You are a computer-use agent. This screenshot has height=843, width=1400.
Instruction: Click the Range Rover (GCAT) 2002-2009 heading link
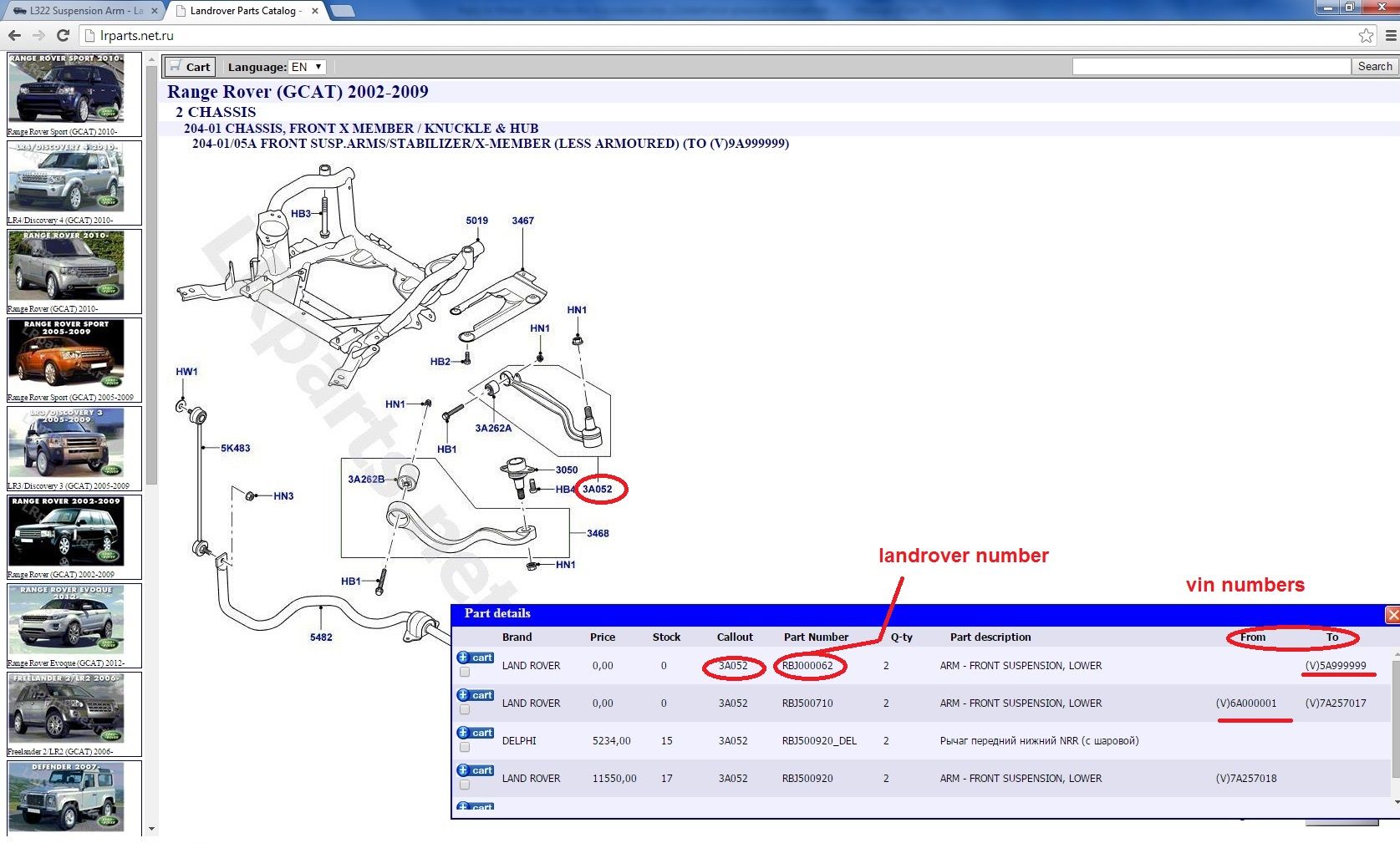pos(298,92)
